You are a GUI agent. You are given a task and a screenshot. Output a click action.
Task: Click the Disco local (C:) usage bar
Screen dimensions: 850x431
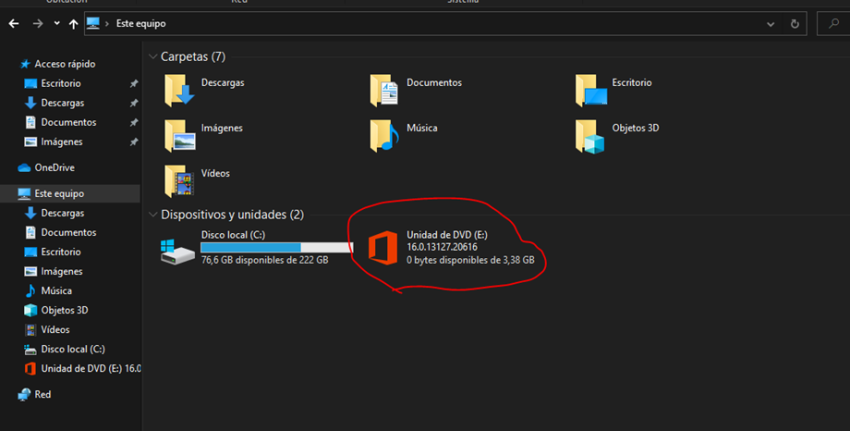click(x=276, y=246)
